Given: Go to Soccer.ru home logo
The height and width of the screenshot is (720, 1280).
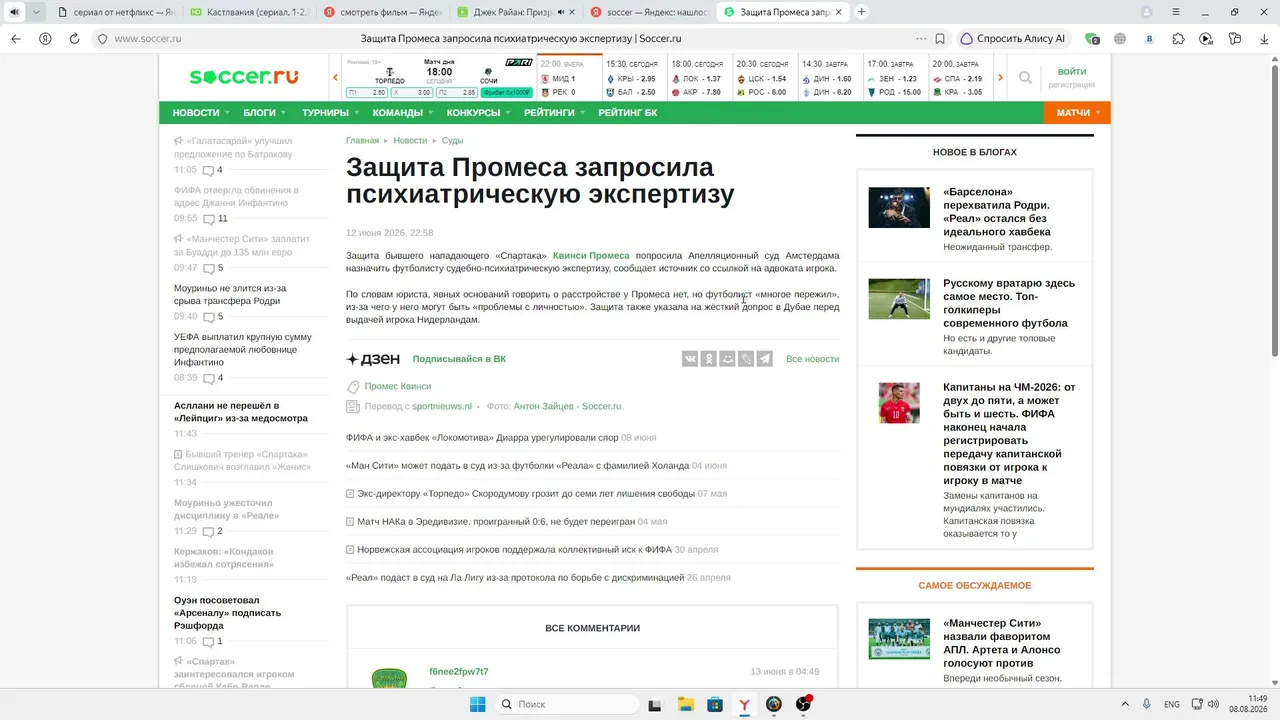Looking at the screenshot, I should click(244, 77).
